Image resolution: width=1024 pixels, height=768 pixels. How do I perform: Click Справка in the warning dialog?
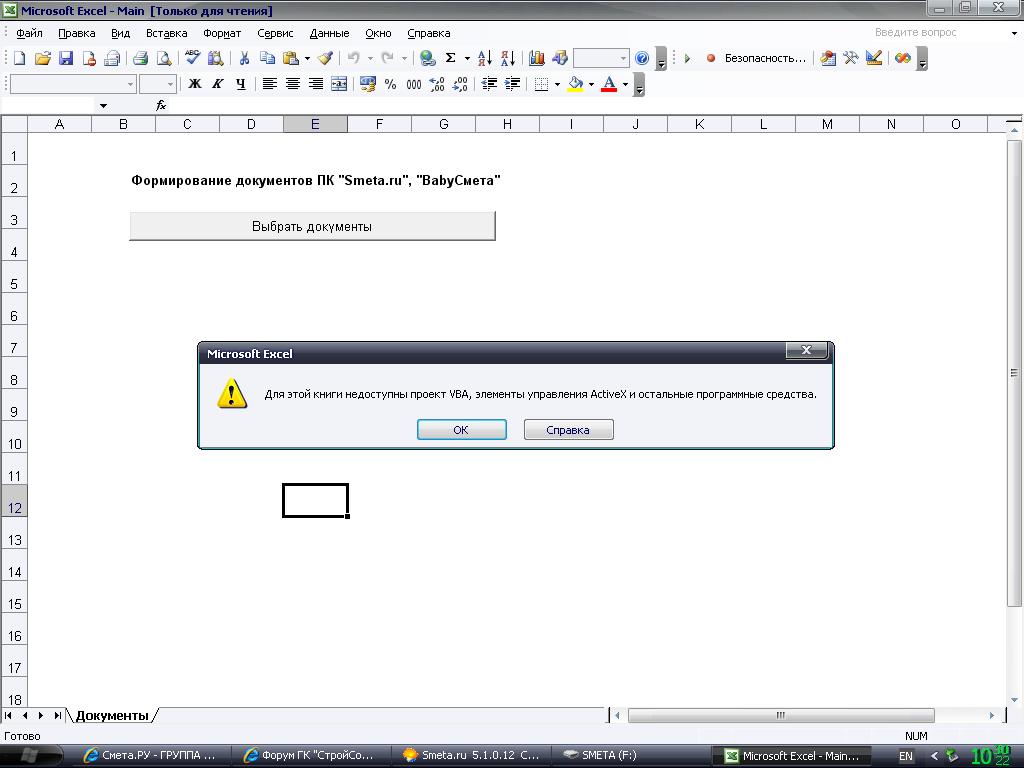[x=568, y=430]
